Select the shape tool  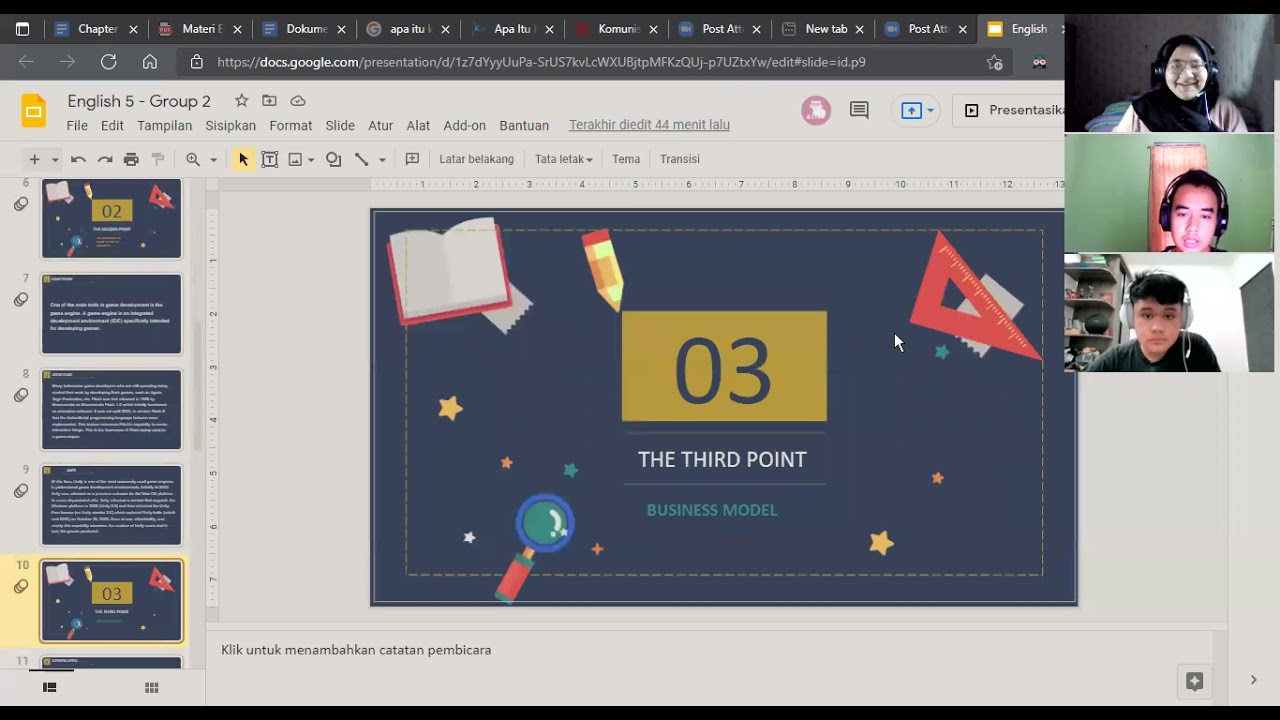(x=334, y=159)
